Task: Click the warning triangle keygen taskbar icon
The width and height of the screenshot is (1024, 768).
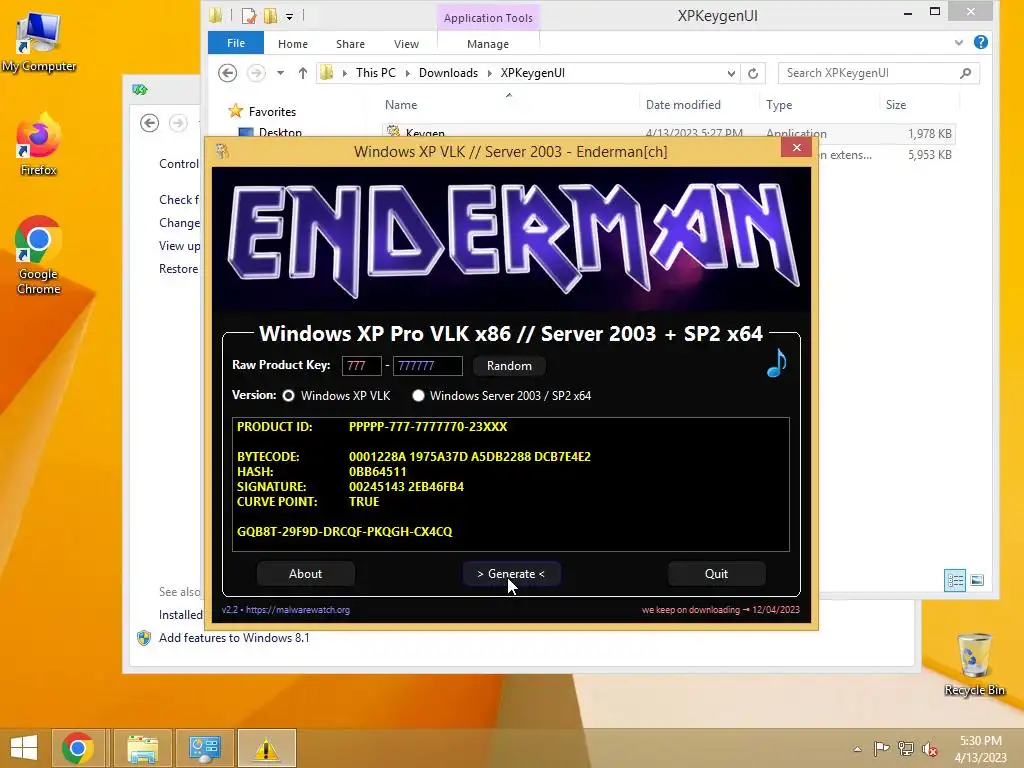Action: pyautogui.click(x=266, y=748)
